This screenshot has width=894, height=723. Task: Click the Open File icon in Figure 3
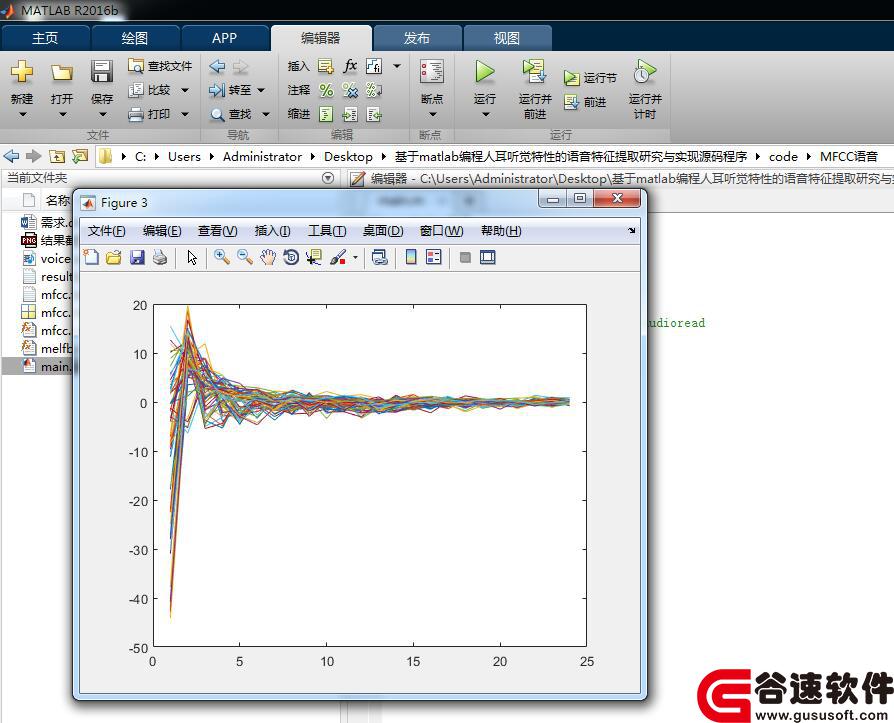[x=114, y=257]
